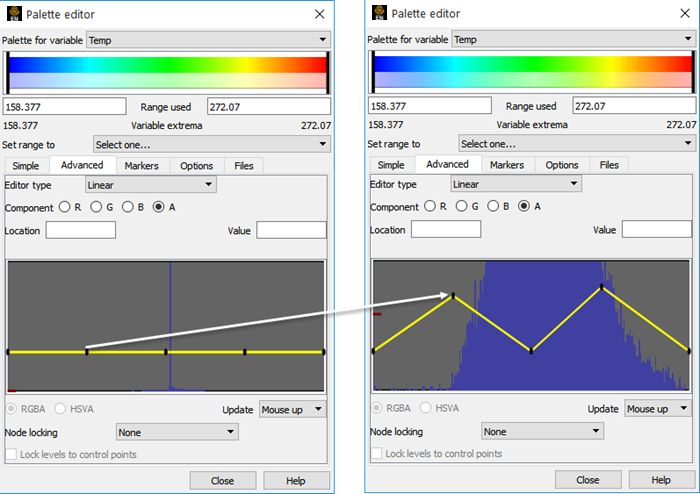Switch to Files tab in left window
Screen dimensions: 700x494
click(244, 166)
